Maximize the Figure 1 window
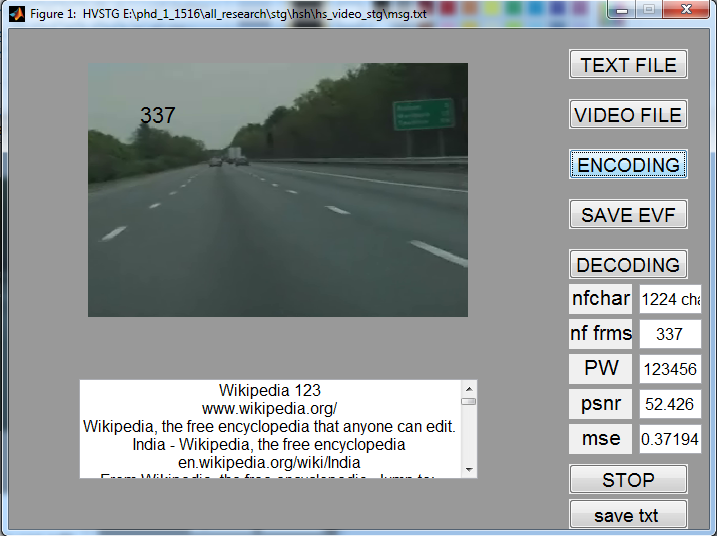Viewport: 717px width, 536px height. [x=648, y=10]
